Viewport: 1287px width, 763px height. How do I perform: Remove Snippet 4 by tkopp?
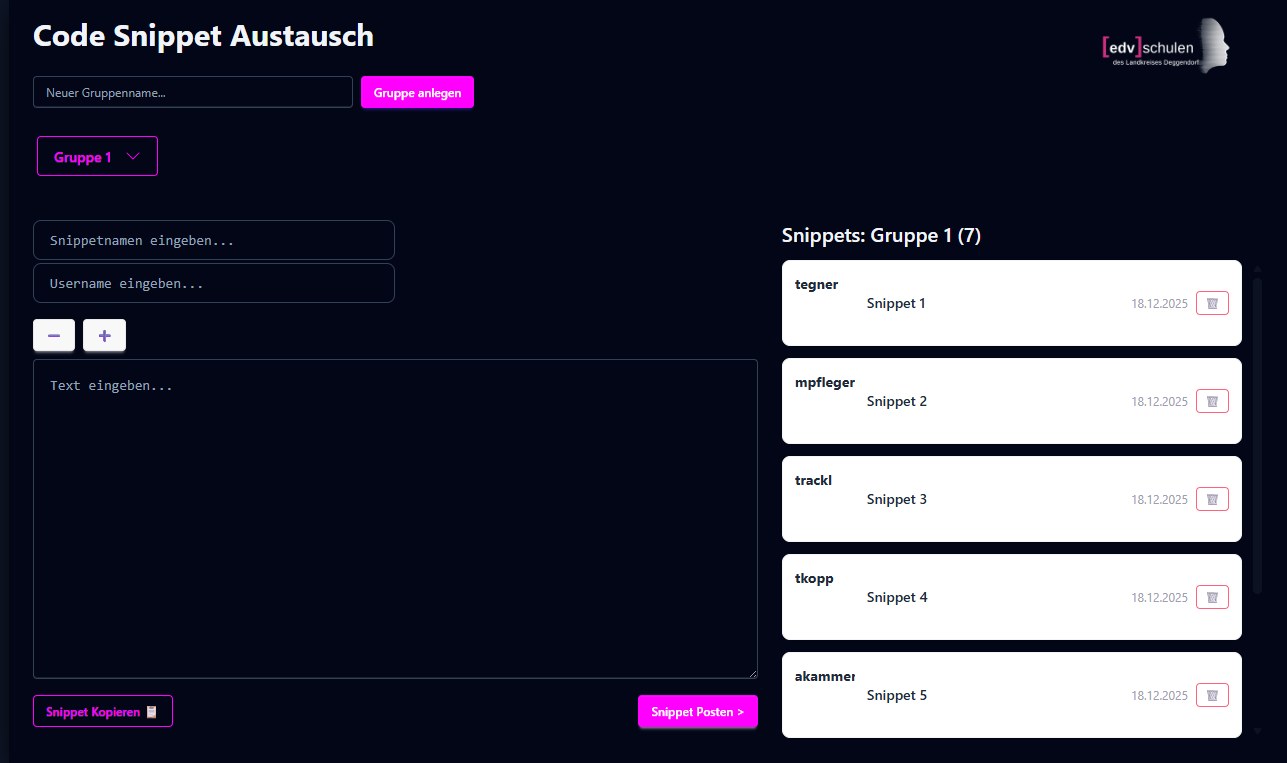pos(1212,597)
